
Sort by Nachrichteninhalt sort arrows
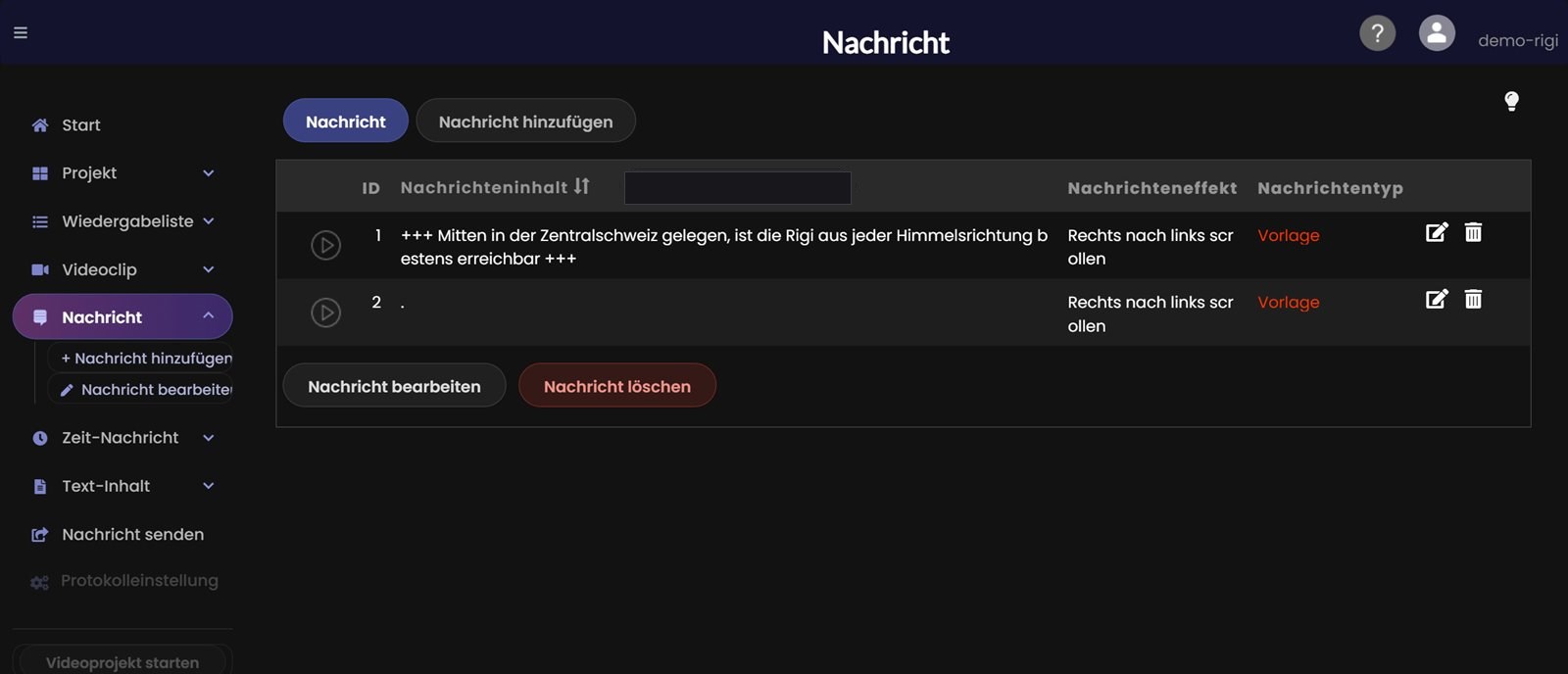tap(582, 186)
